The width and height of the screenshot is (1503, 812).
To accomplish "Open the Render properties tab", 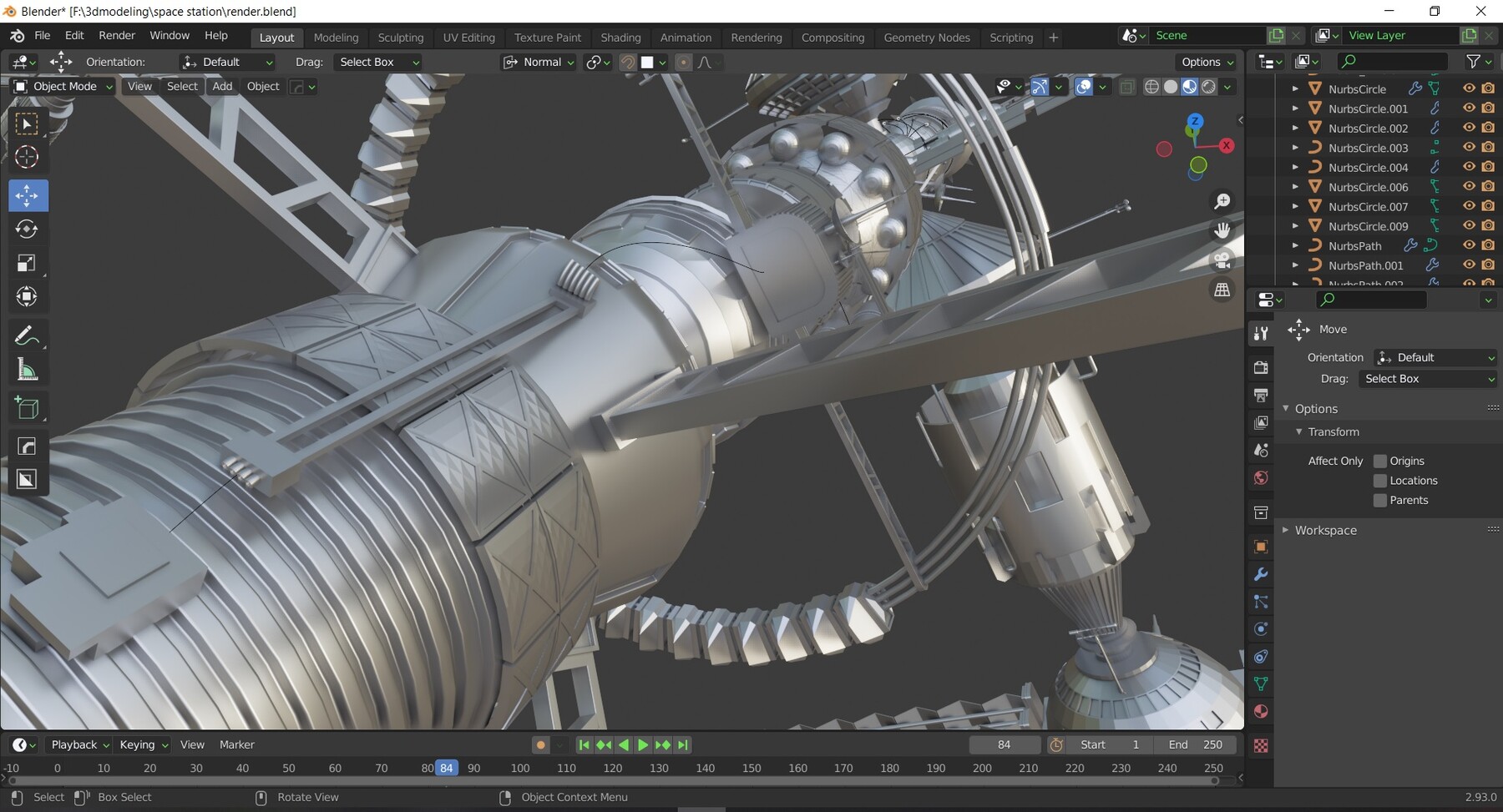I will coord(1261,367).
